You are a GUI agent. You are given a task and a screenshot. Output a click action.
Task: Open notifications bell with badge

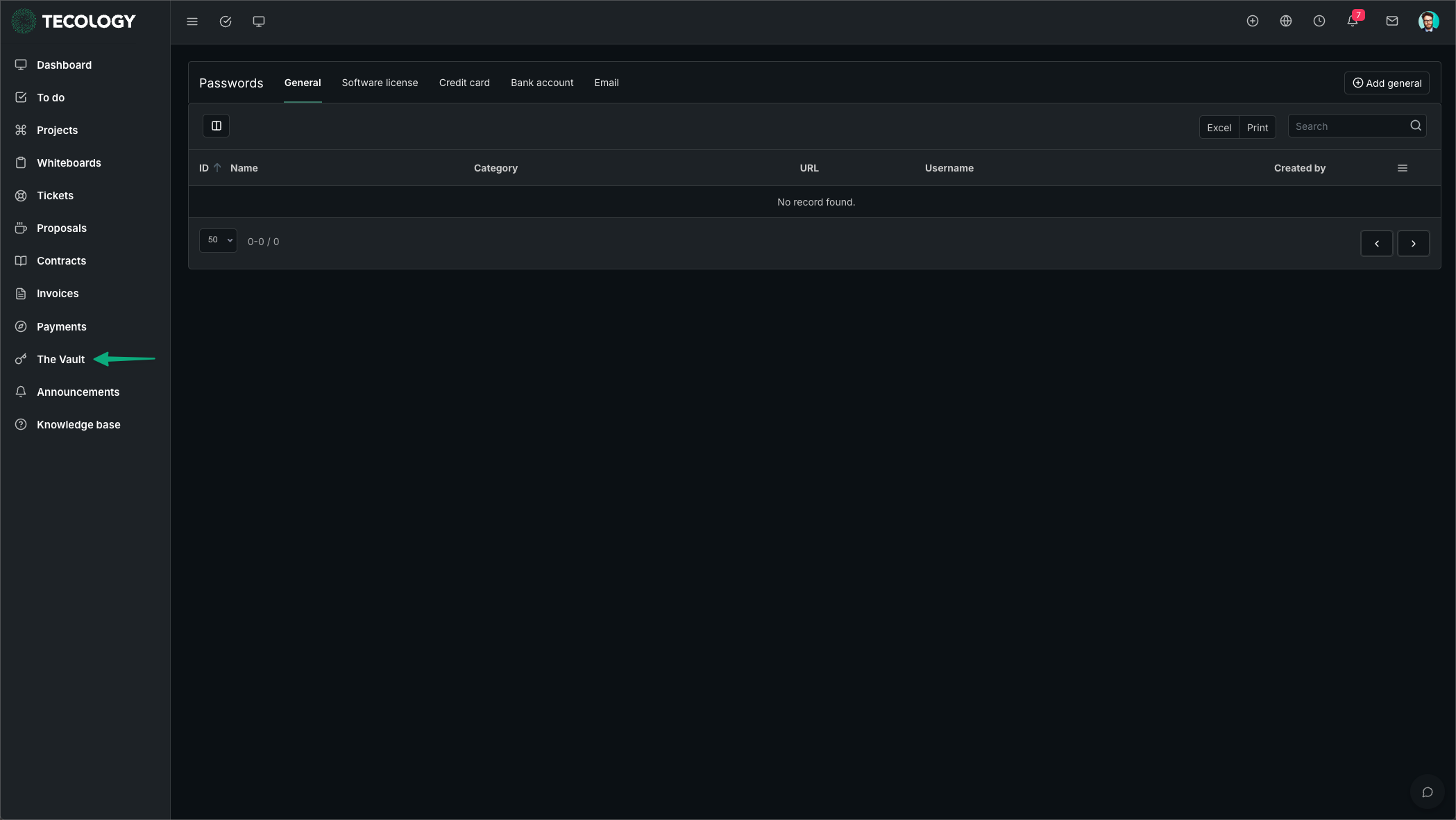1353,22
